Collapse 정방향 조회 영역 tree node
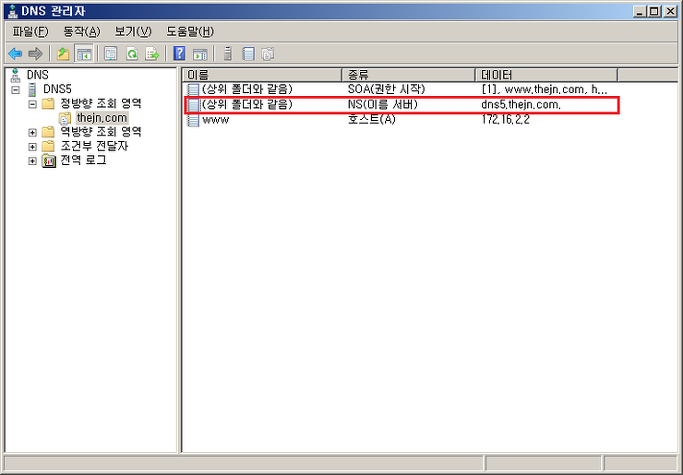Viewport: 683px width, 475px height. (32, 104)
